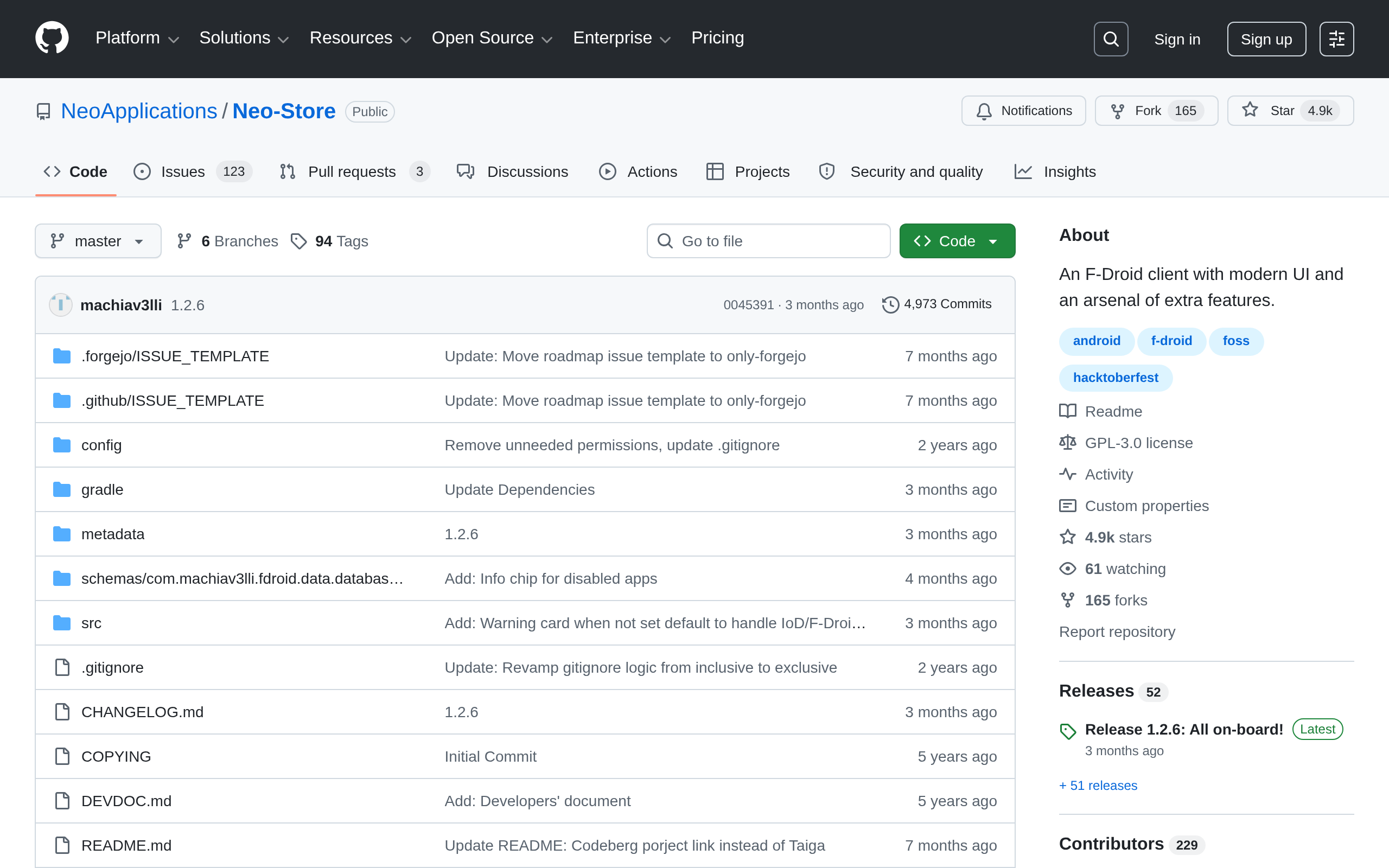Screen dimensions: 1389x868
Task: Switch to the Actions tab
Action: (x=638, y=171)
